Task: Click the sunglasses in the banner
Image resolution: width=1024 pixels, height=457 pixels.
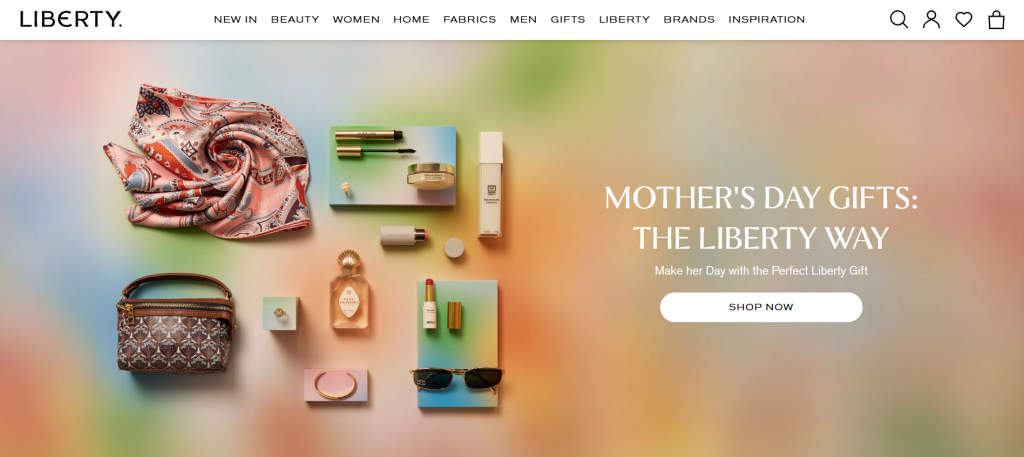Action: click(x=457, y=379)
